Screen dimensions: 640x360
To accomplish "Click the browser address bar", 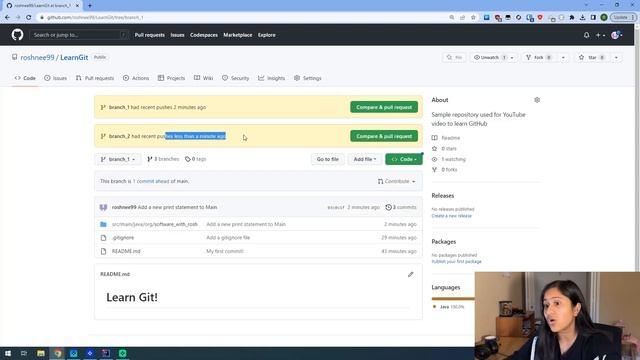I will [241, 18].
